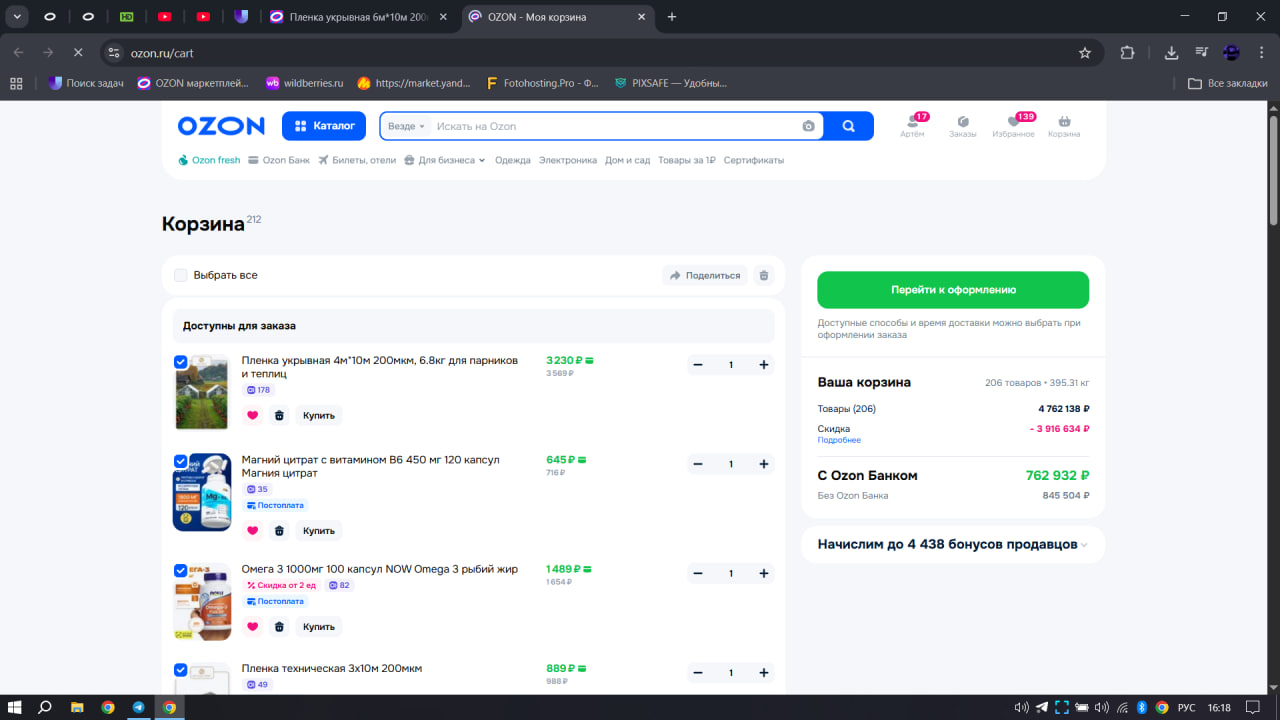Image resolution: width=1280 pixels, height=720 pixels.
Task: Increase quantity of Омега 3 with plus
Action: [764, 573]
